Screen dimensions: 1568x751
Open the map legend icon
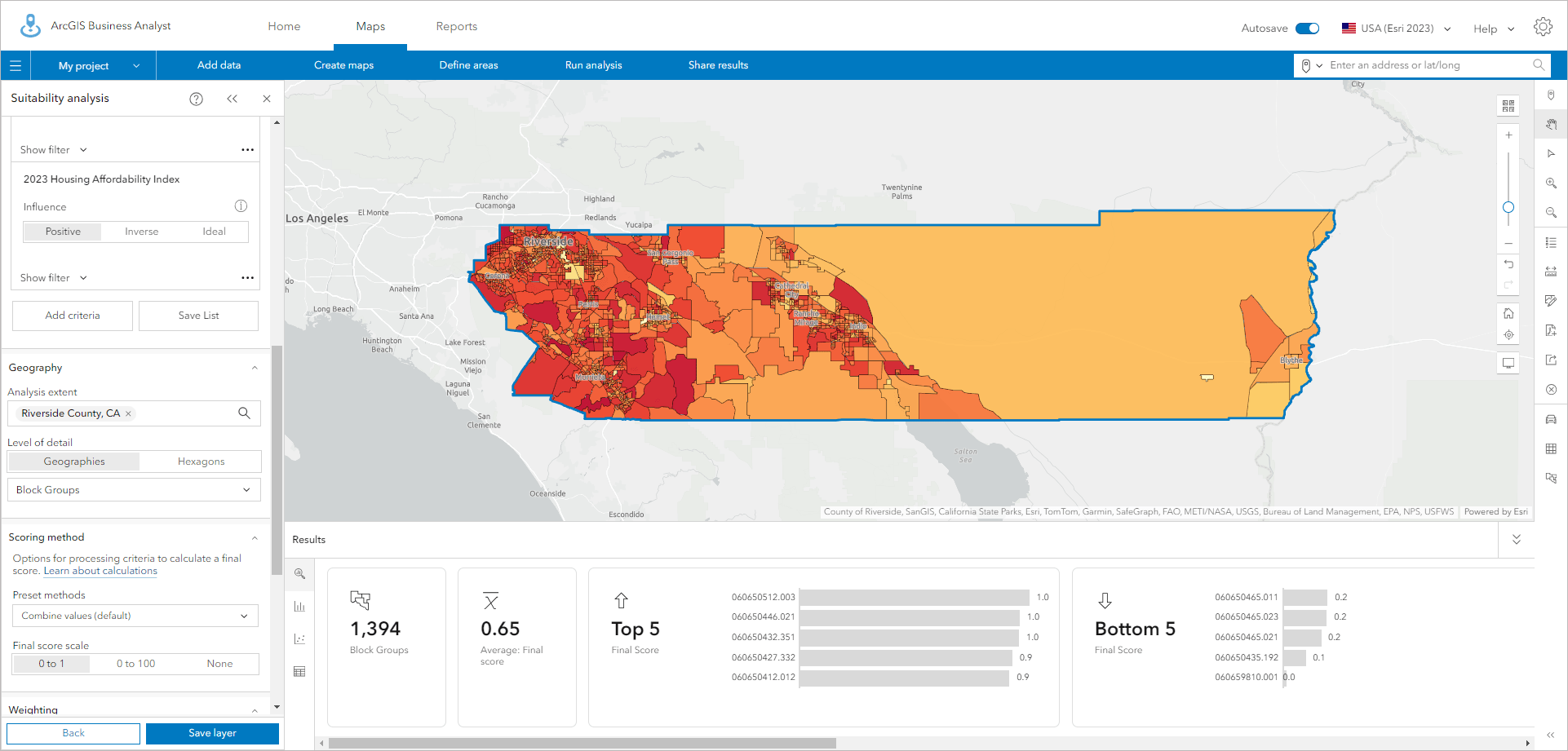[x=1551, y=242]
